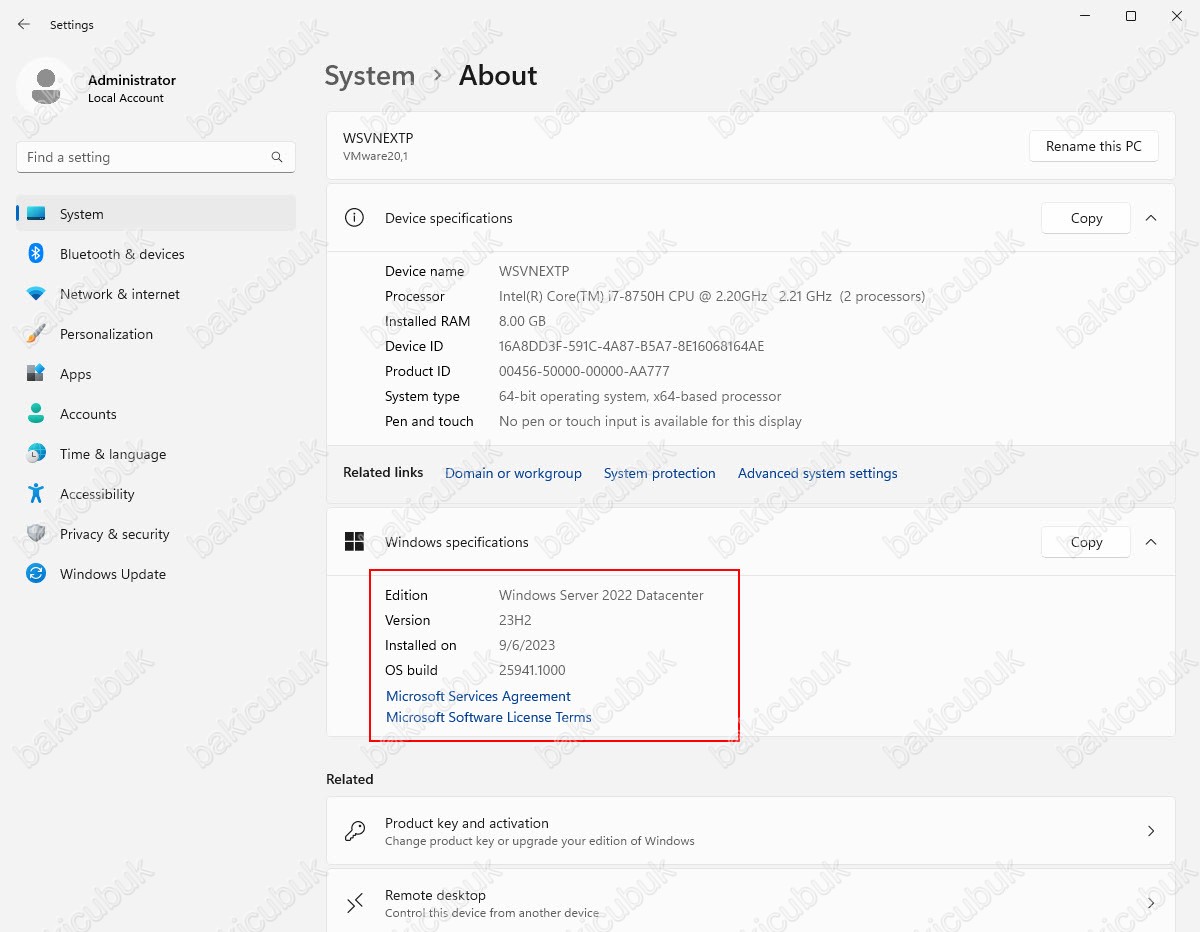Screen dimensions: 1200x932
Task: Minimize the Settings window
Action: [x=1085, y=16]
